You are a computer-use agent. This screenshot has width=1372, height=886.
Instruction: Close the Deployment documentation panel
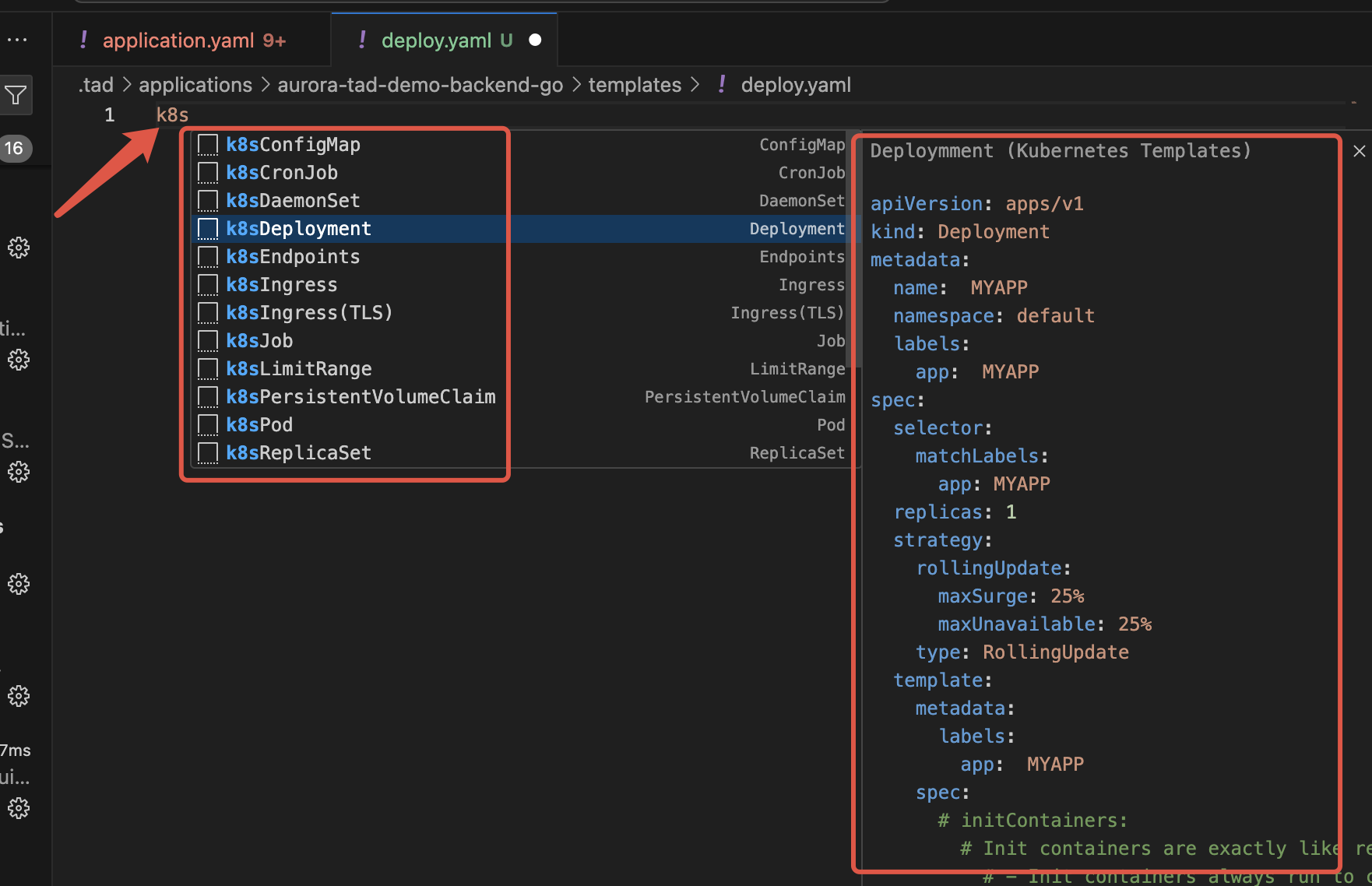coord(1360,151)
